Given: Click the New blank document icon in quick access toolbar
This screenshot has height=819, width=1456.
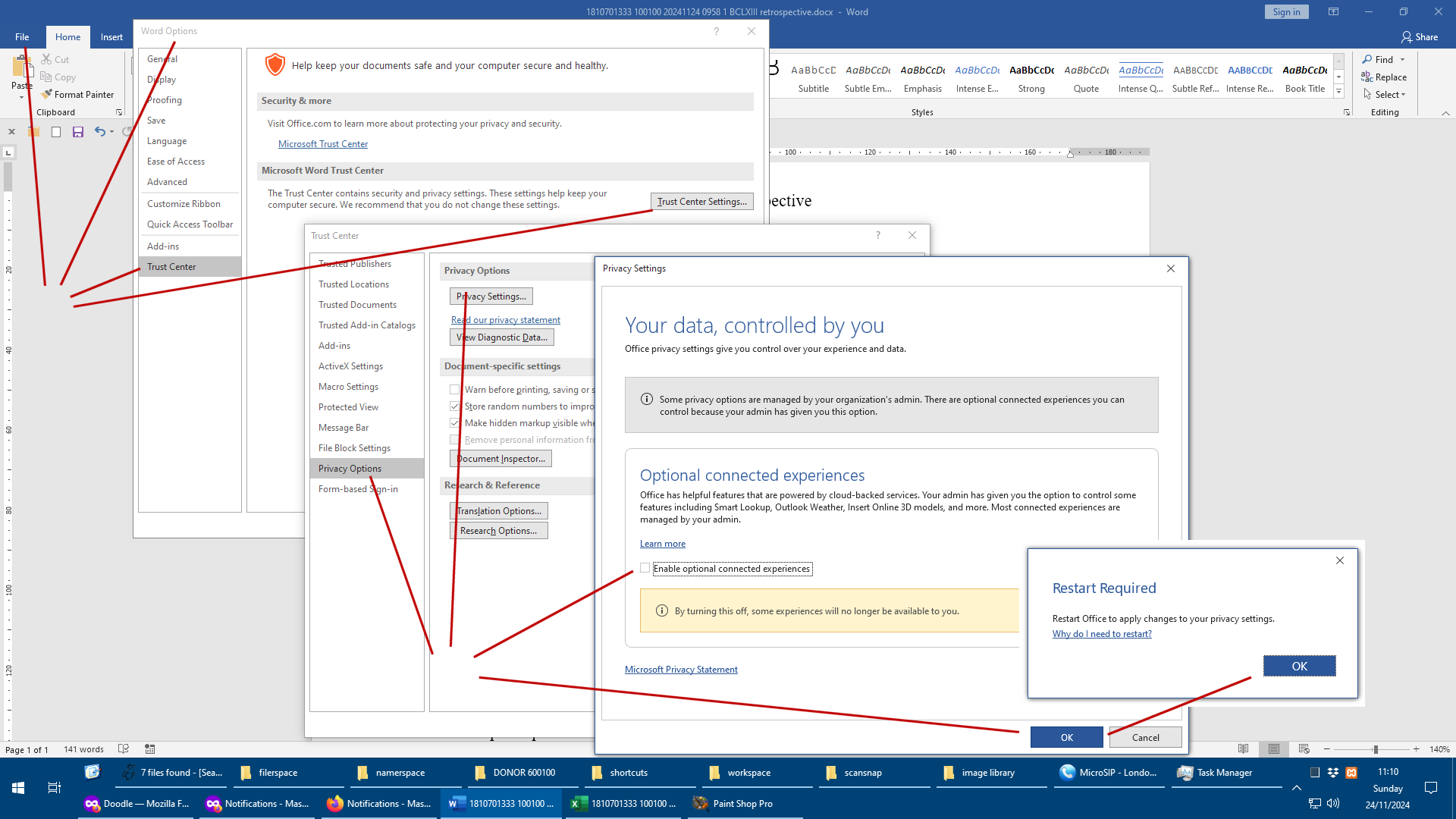Looking at the screenshot, I should pos(55,132).
